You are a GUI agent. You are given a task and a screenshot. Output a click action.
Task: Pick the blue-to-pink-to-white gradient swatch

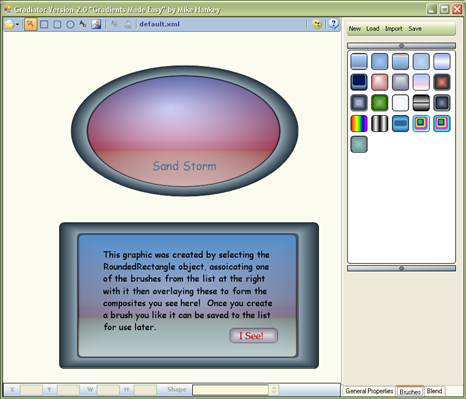click(x=421, y=82)
